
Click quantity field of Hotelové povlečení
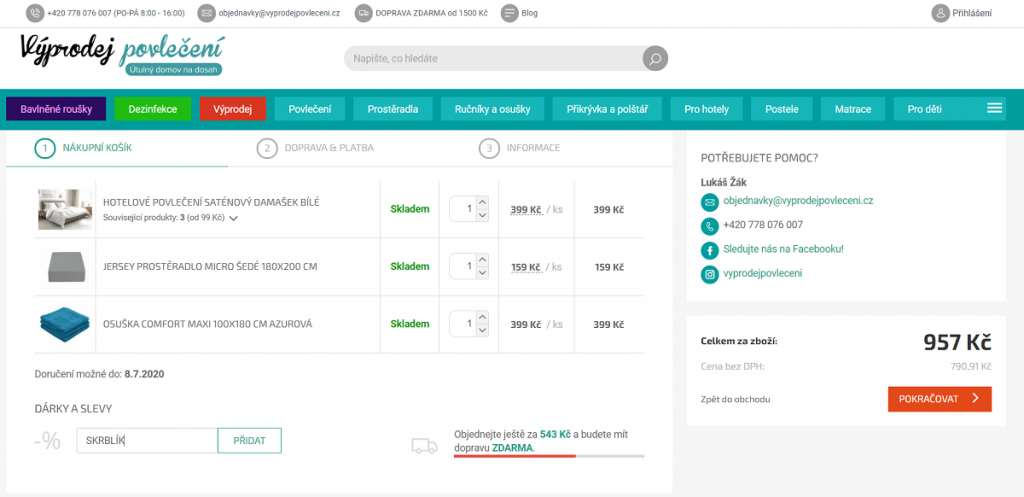click(x=463, y=210)
